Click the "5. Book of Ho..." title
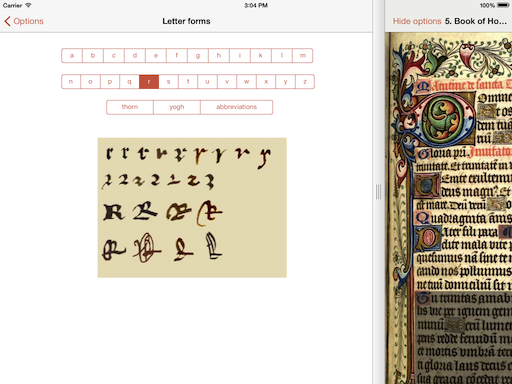The width and height of the screenshot is (512, 384). [x=476, y=21]
